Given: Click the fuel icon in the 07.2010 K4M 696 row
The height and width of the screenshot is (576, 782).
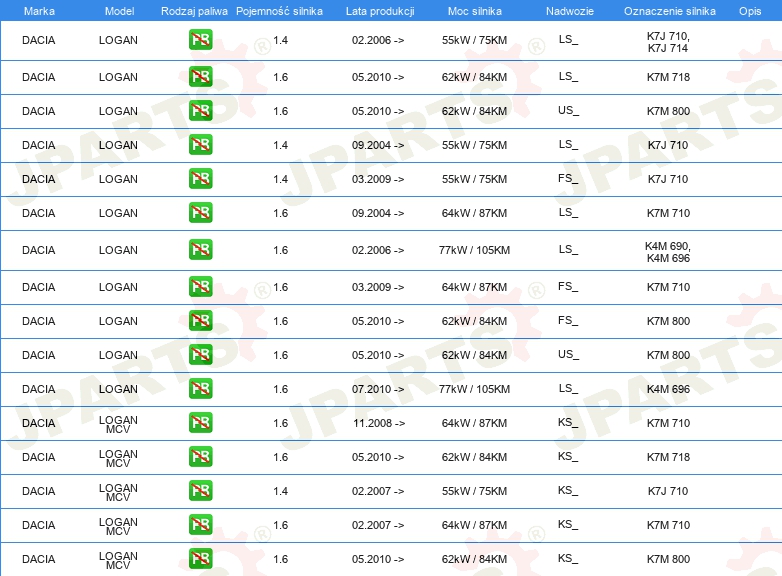Looking at the screenshot, I should pos(200,388).
